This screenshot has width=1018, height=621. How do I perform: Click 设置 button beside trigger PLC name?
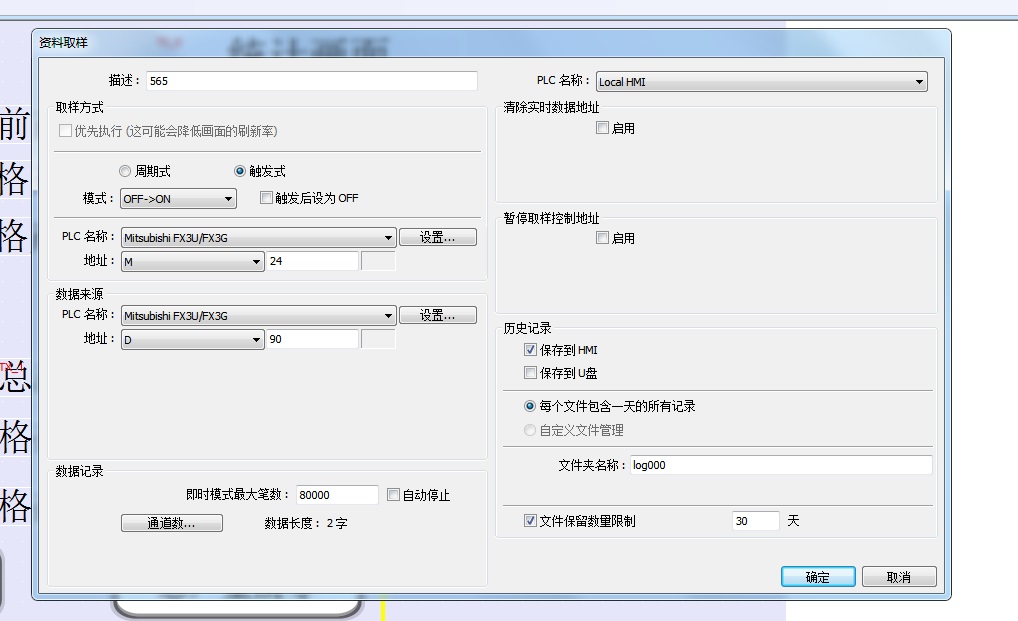pyautogui.click(x=438, y=238)
